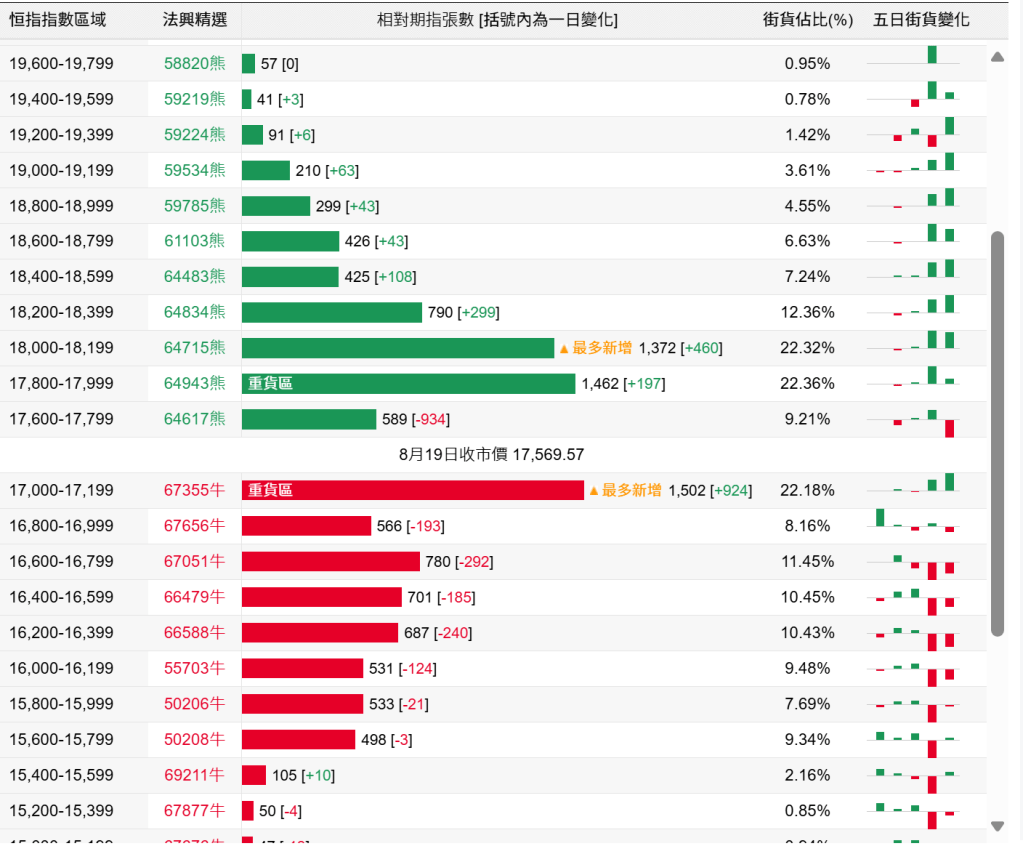Click the green 重貨區 label on the 17,800-17,999 bar
The width and height of the screenshot is (1023, 846).
point(271,384)
